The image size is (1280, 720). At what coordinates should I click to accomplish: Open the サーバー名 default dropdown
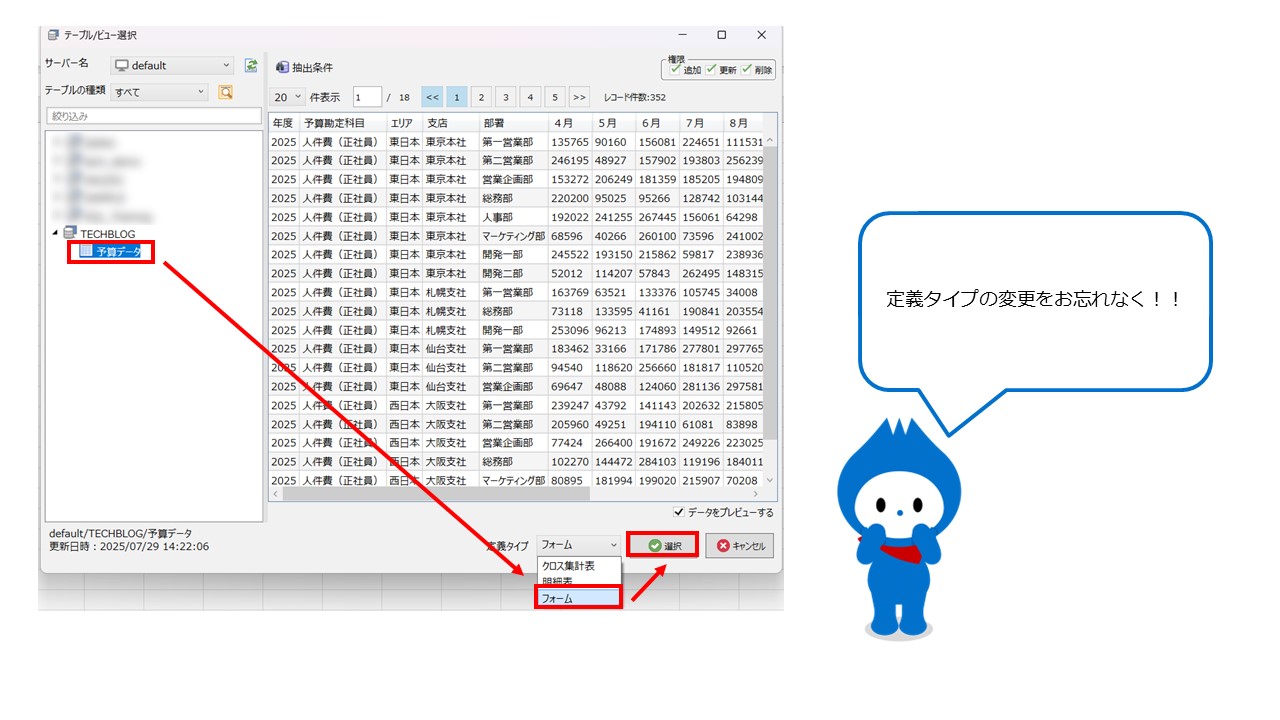click(x=172, y=66)
